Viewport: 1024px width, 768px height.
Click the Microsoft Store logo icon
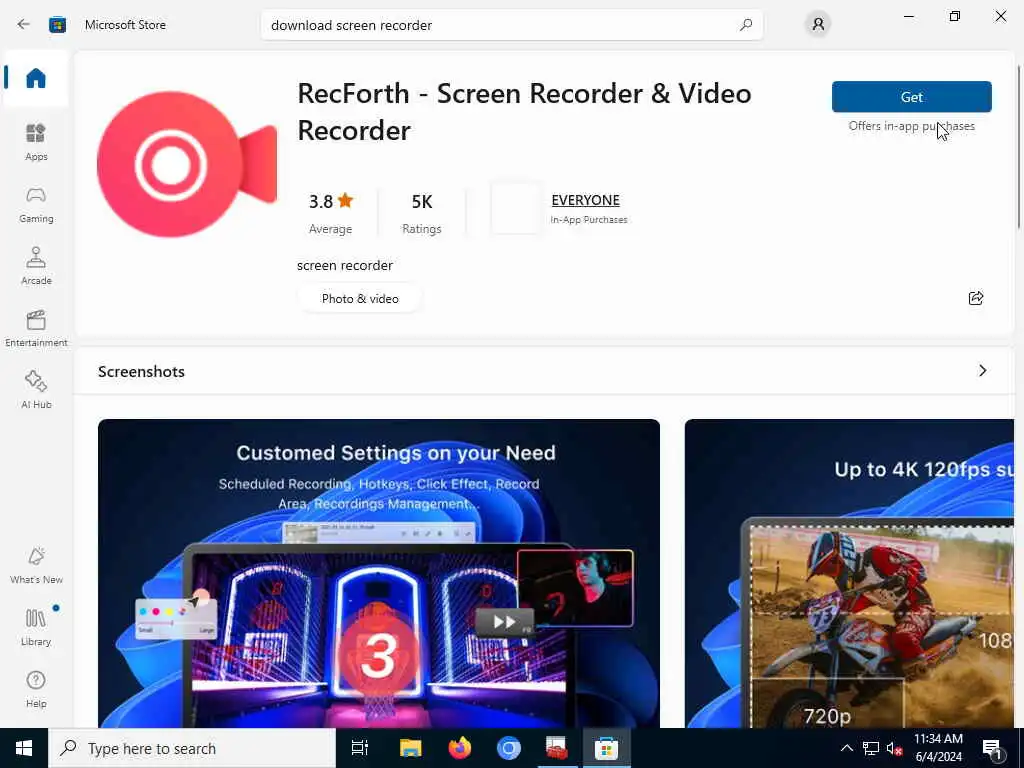57,25
